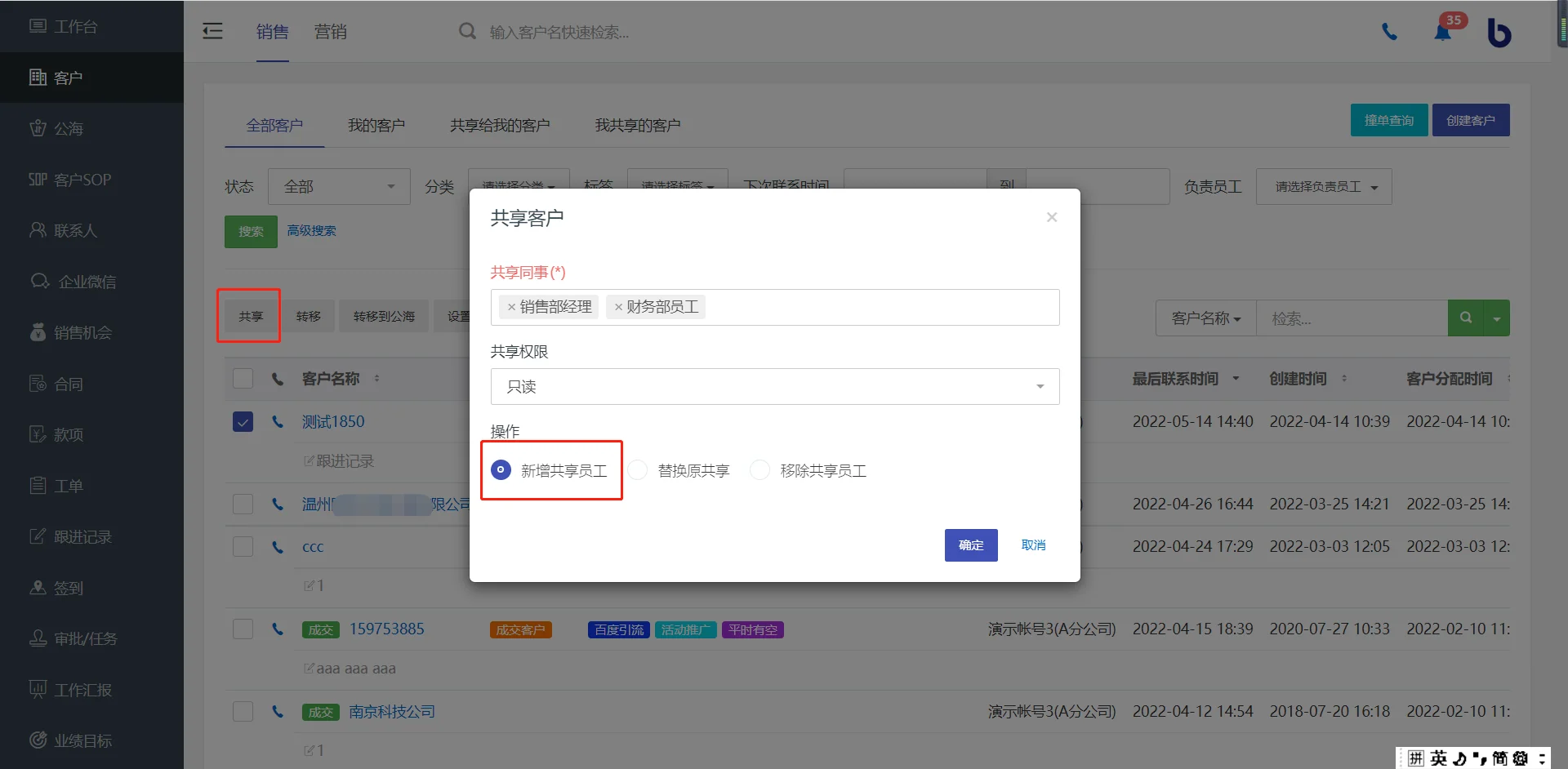Remove 财务部员工 tag from shared colleagues
The height and width of the screenshot is (769, 1568).
[x=618, y=307]
